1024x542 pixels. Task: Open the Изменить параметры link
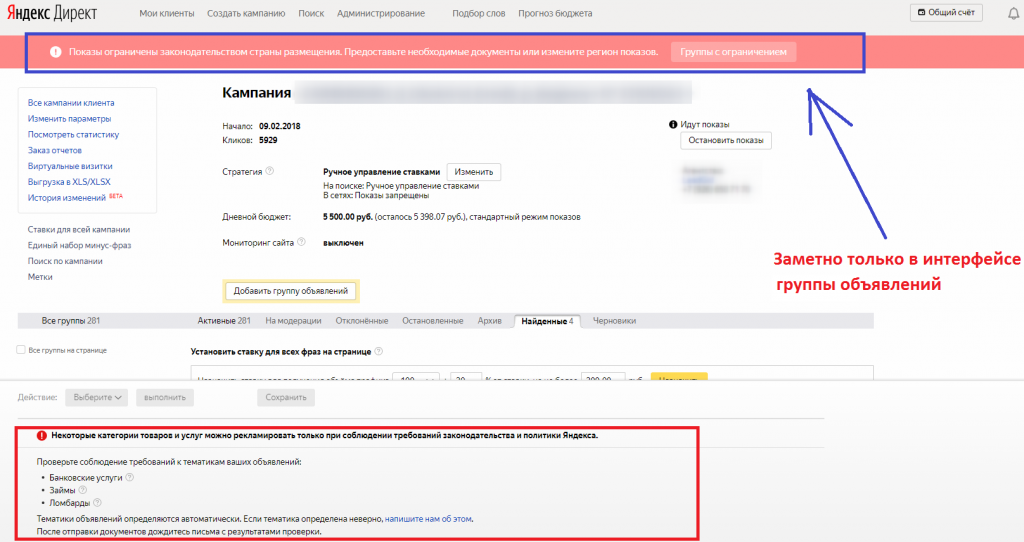[x=69, y=118]
